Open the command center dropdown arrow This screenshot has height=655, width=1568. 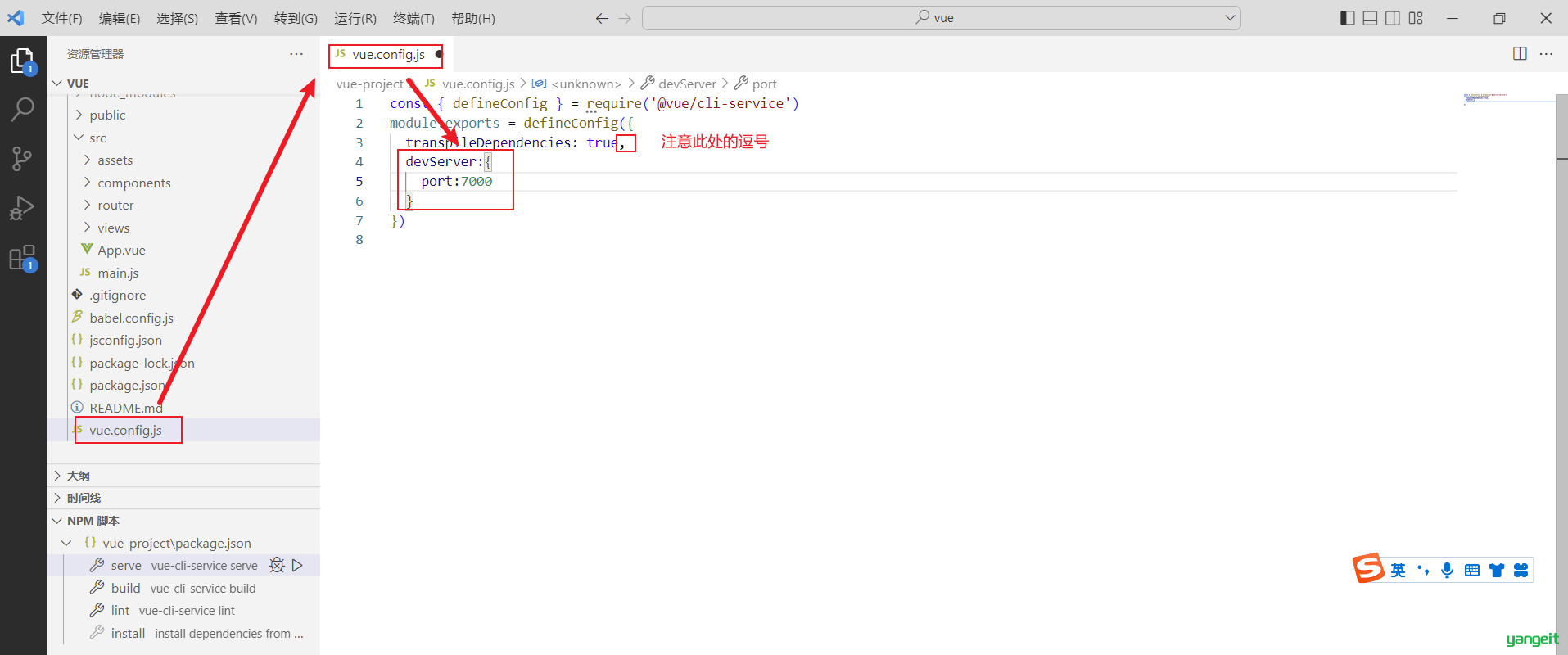coord(1229,18)
